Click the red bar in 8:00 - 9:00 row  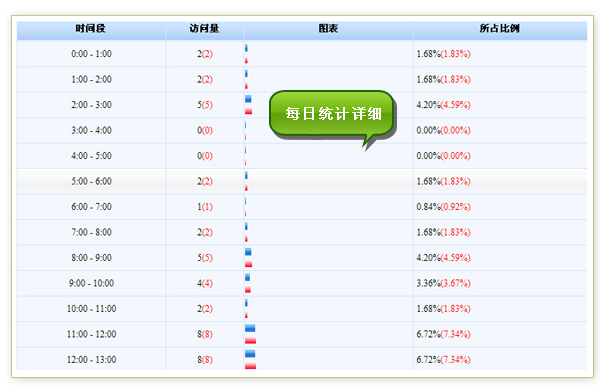click(248, 264)
